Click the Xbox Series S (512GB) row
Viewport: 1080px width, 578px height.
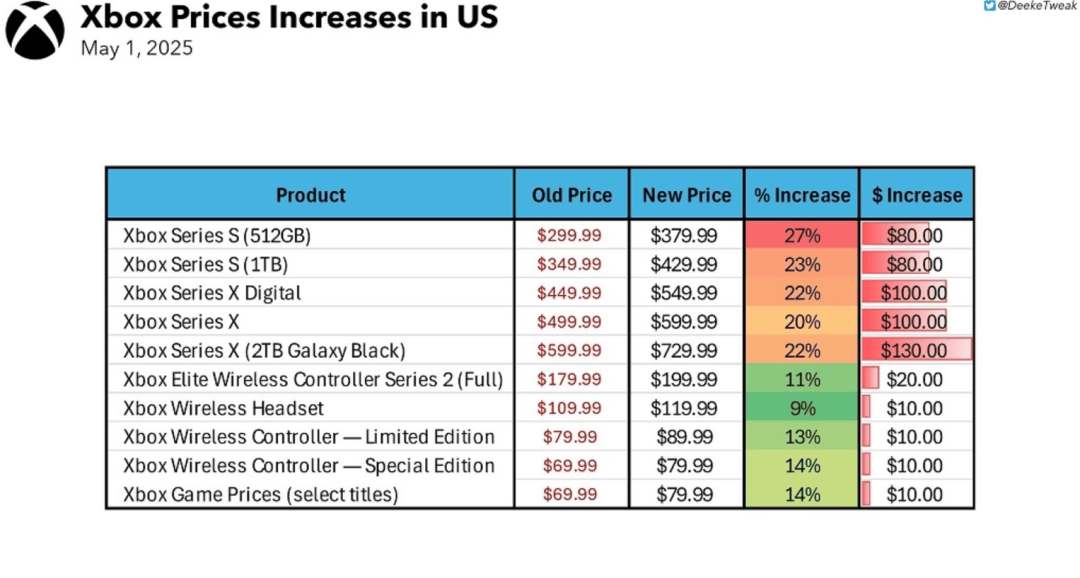[540, 236]
